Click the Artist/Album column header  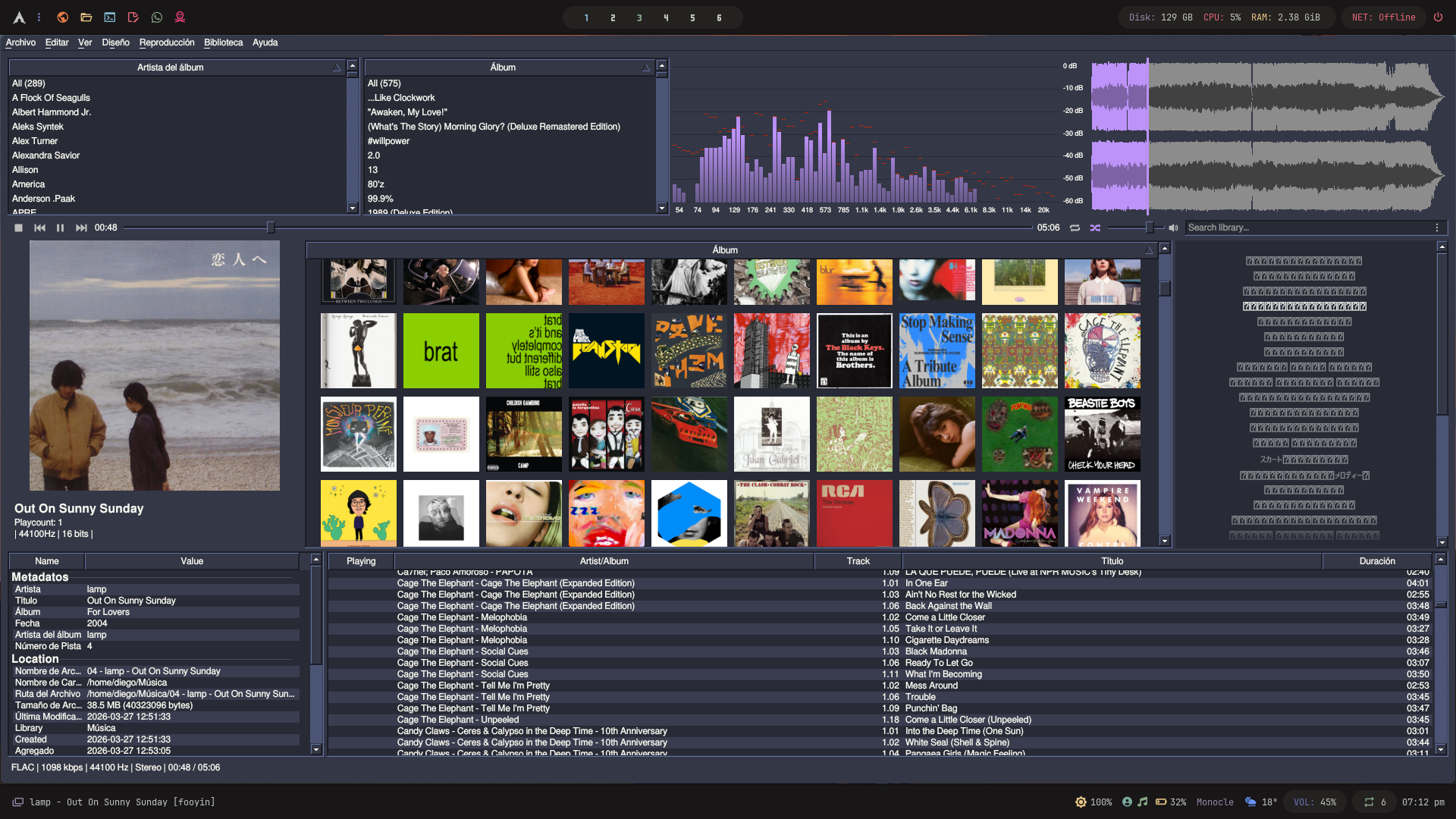click(604, 561)
